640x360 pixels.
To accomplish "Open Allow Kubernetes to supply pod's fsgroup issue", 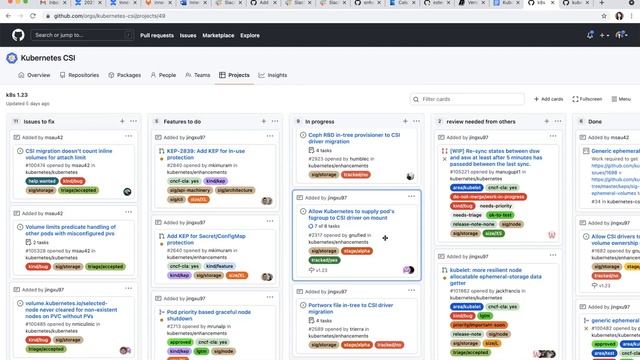I will point(351,214).
